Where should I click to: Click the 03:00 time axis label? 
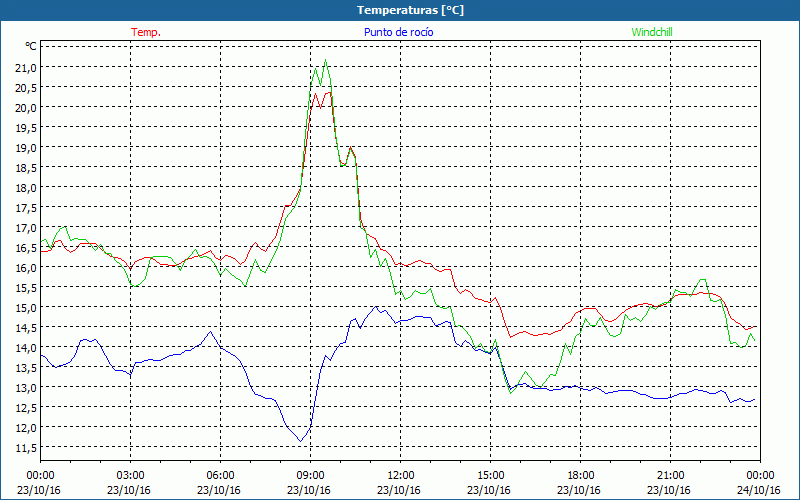click(x=130, y=476)
